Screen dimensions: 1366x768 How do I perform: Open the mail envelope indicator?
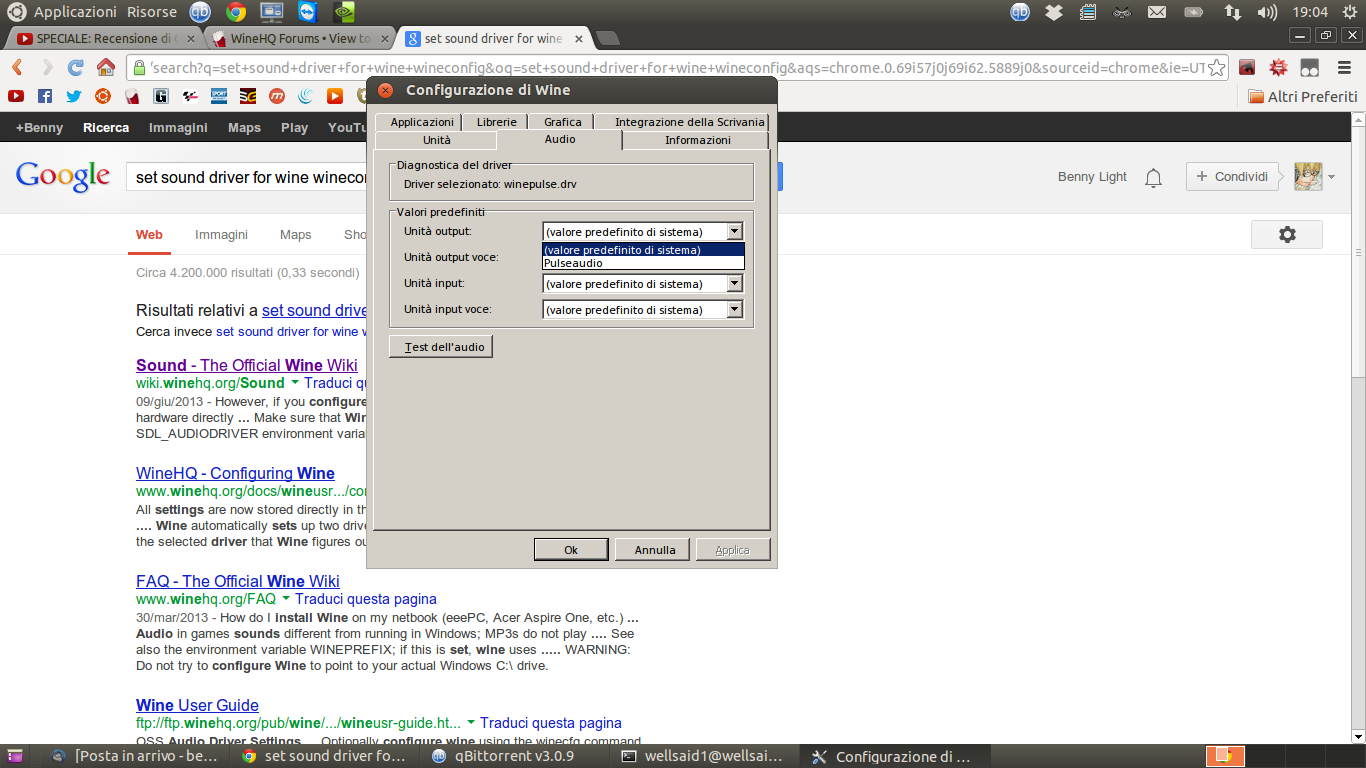click(1157, 12)
